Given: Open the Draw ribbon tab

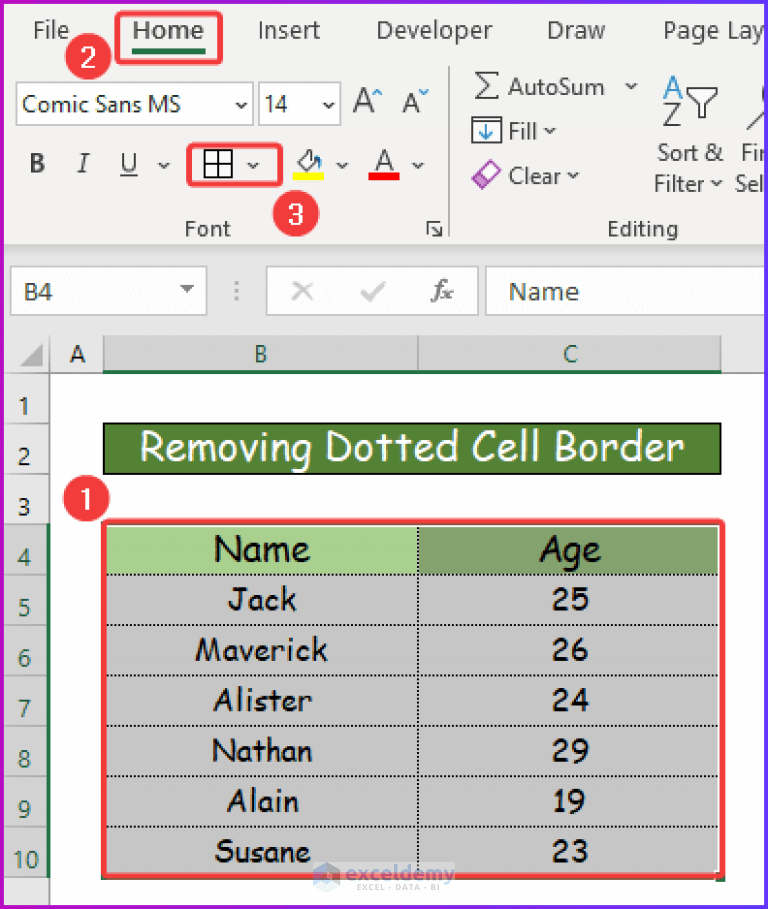Looking at the screenshot, I should [575, 30].
